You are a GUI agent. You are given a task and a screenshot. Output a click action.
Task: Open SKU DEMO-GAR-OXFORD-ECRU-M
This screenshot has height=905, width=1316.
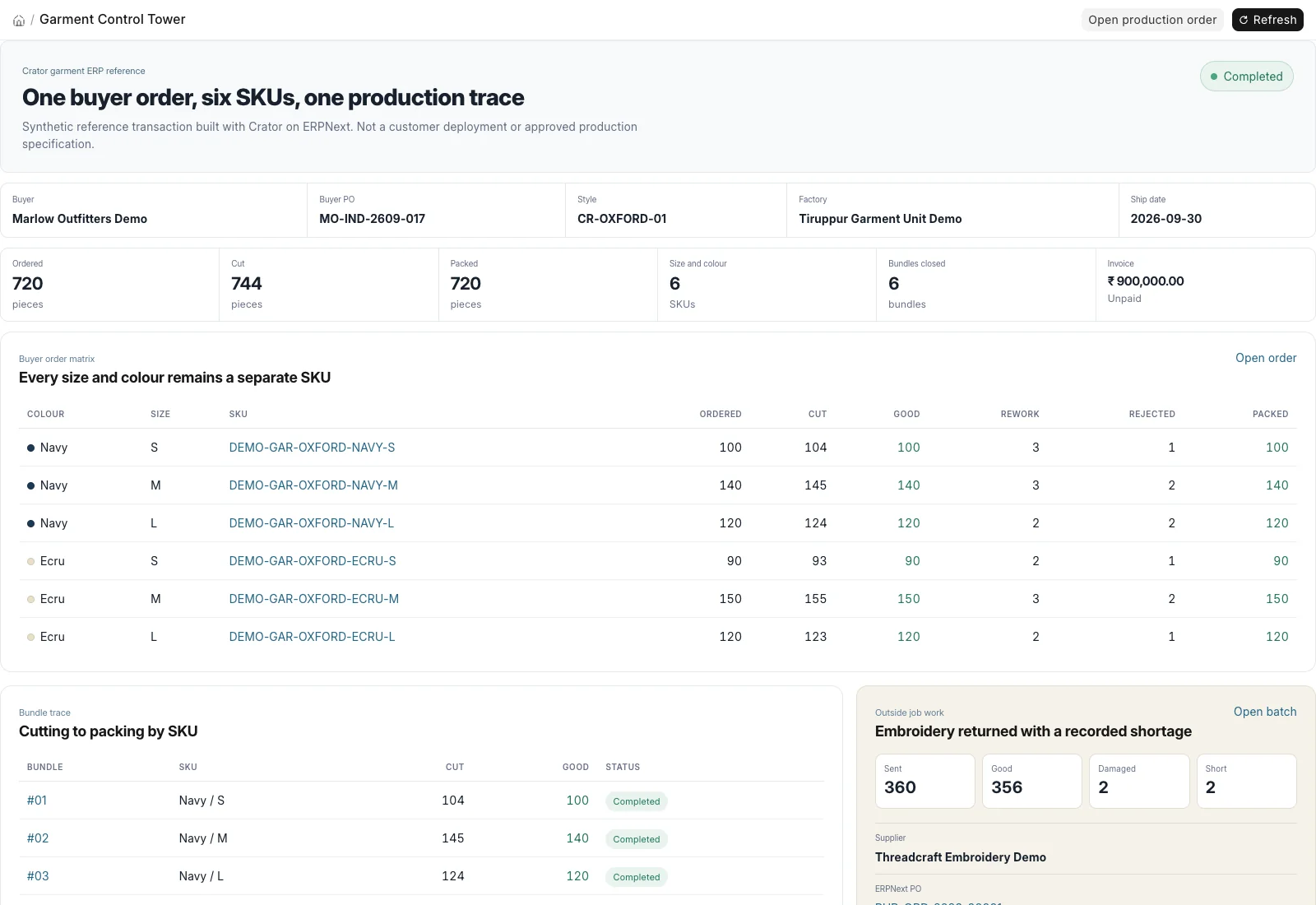coord(314,599)
